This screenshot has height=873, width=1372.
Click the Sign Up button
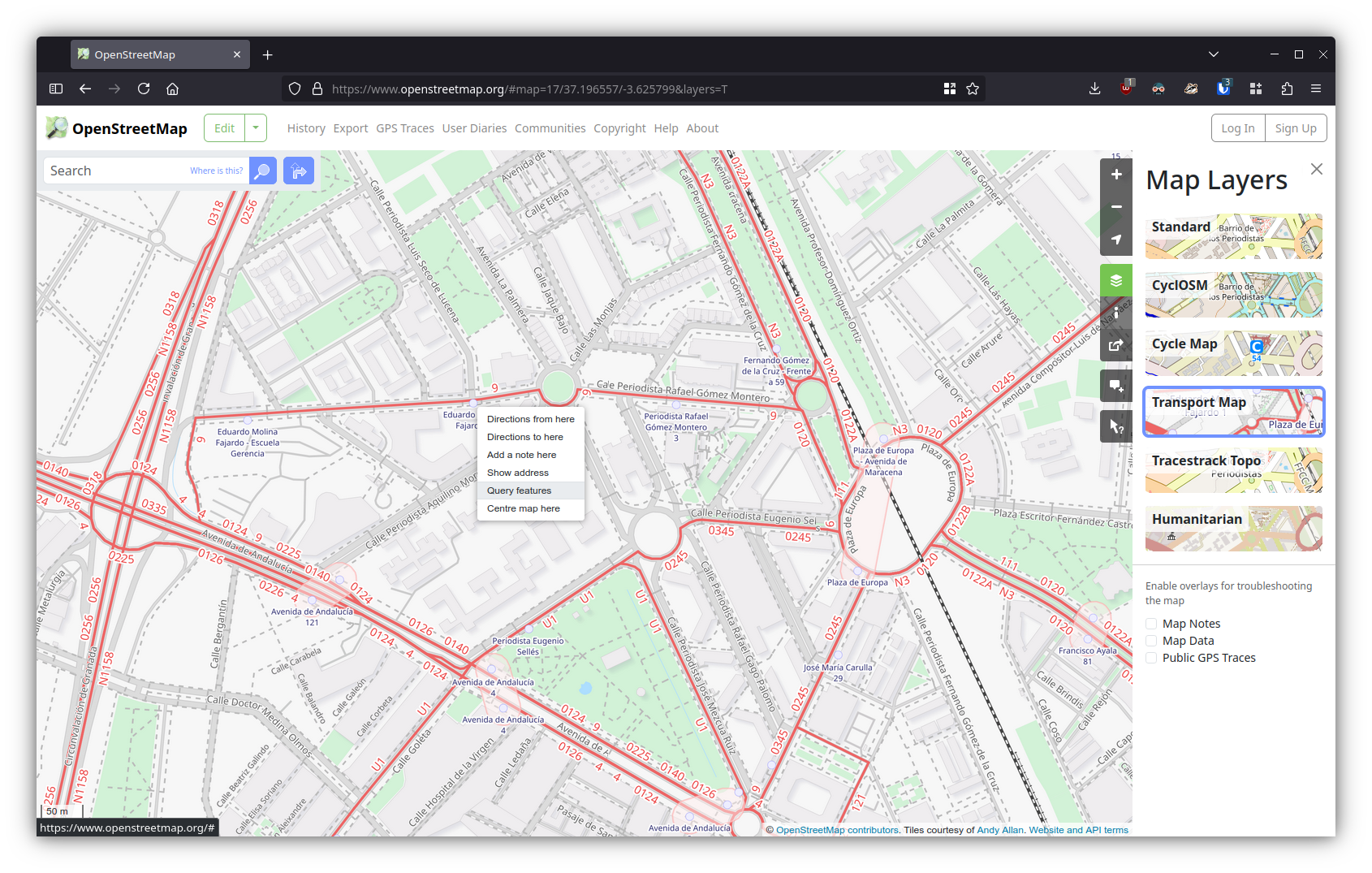point(1296,128)
